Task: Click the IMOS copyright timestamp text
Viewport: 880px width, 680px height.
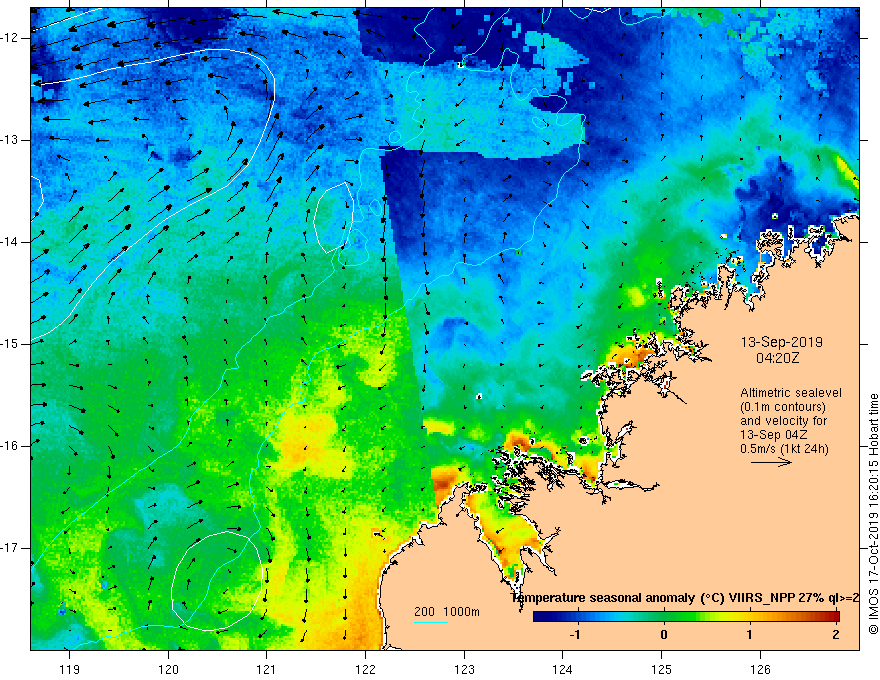Action: pos(873,514)
